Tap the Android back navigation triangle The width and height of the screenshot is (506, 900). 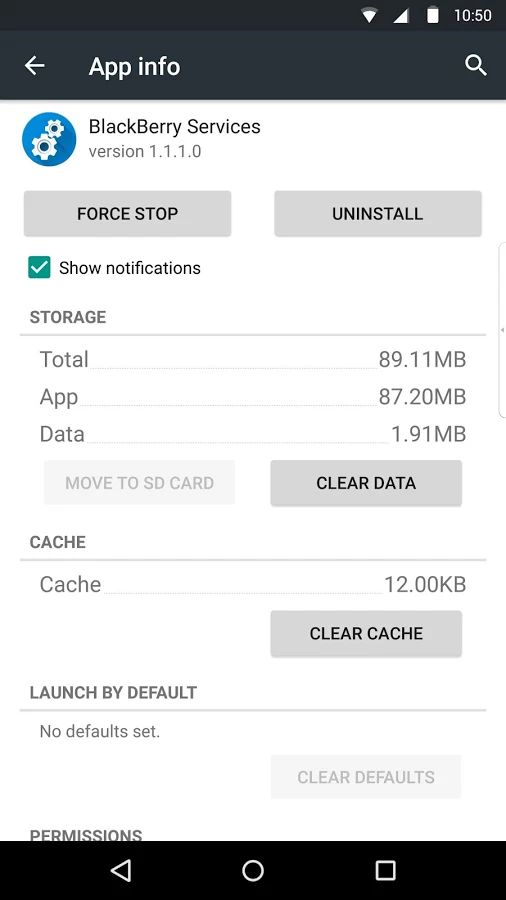pyautogui.click(x=120, y=870)
